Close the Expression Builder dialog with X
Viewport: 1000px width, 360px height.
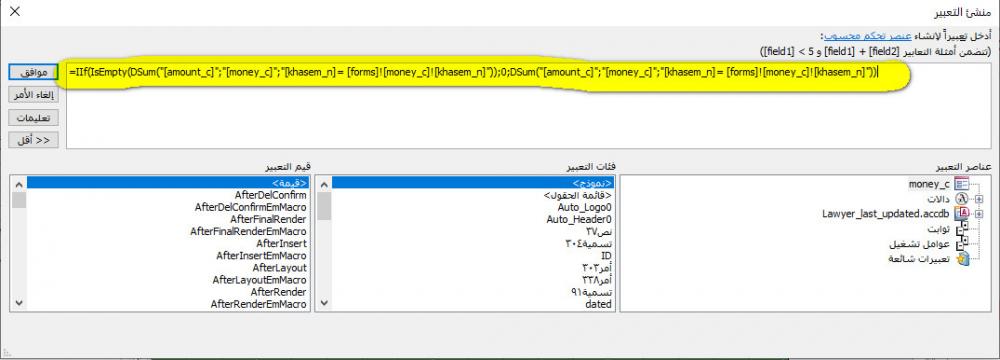[x=15, y=11]
